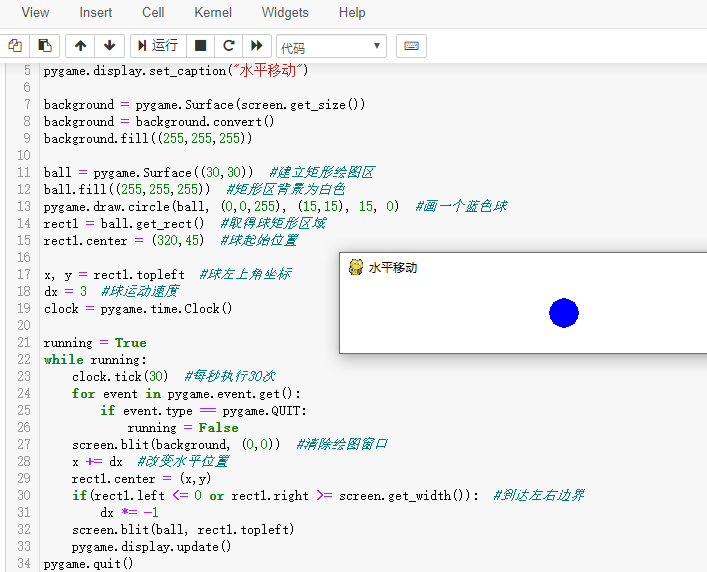Click 'for event in pygame.event.get():' line
Screen dimensions: 707x572
tap(186, 394)
